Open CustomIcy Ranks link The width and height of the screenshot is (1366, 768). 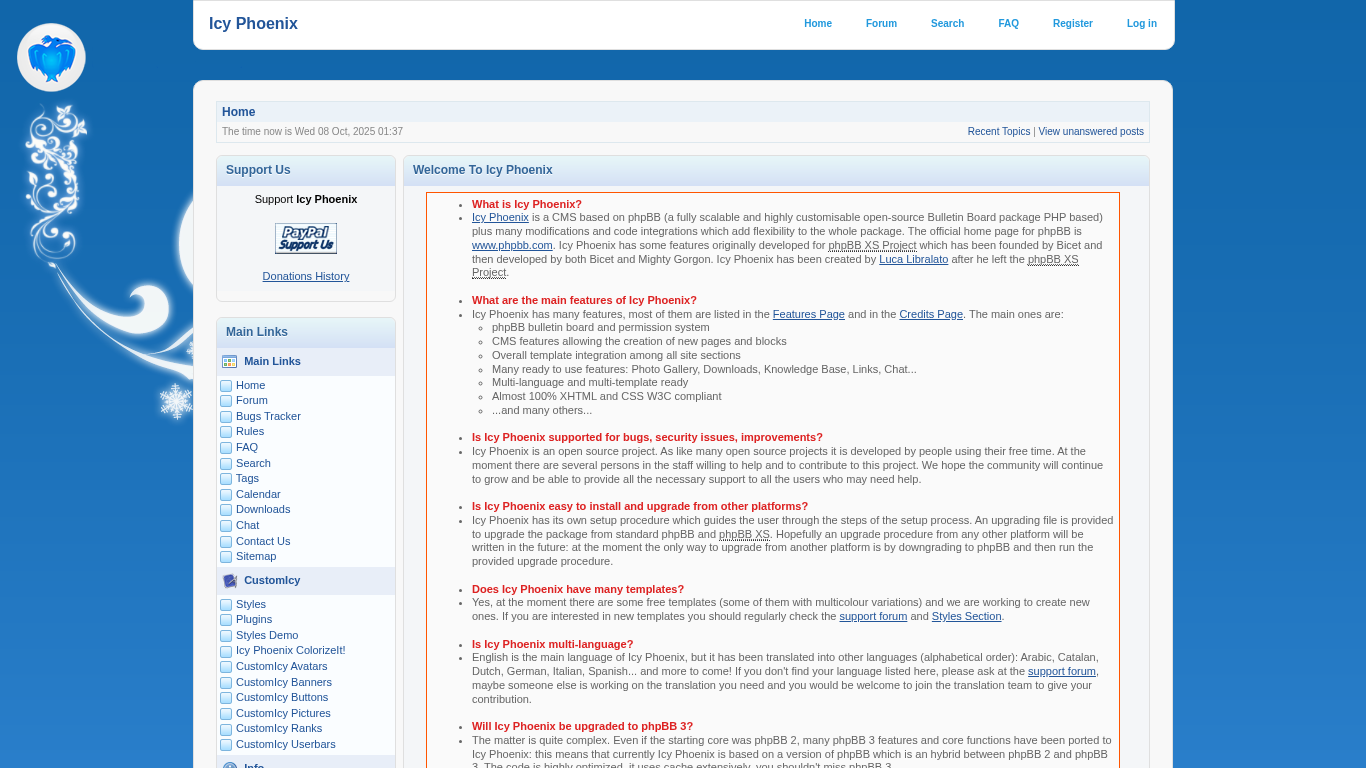tap(279, 728)
